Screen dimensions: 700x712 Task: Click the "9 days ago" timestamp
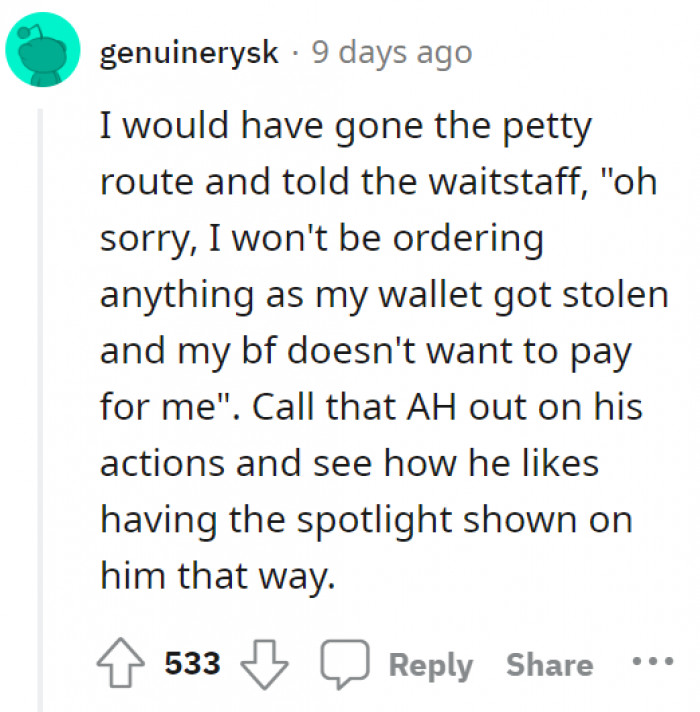click(392, 52)
